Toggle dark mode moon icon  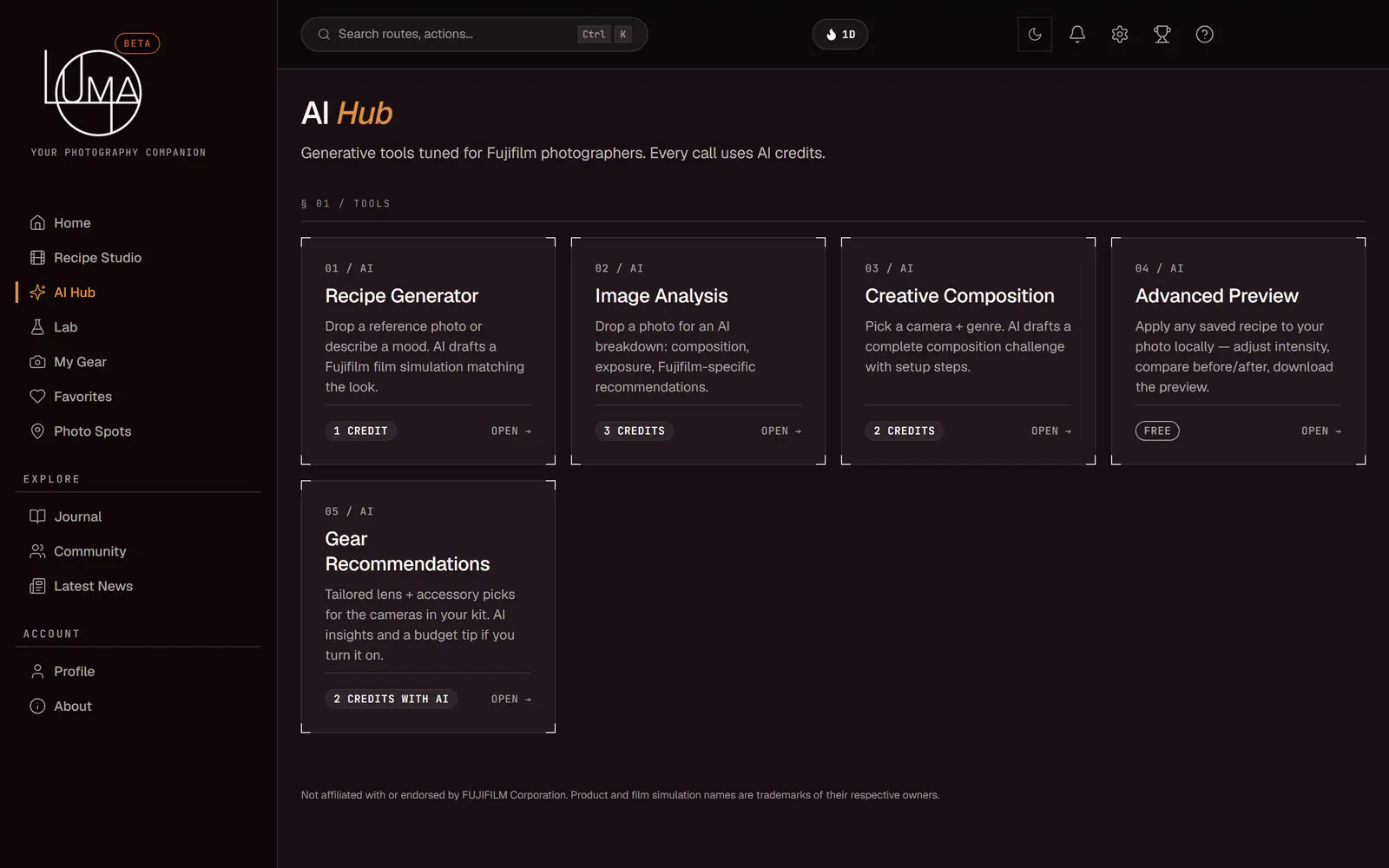click(1035, 35)
